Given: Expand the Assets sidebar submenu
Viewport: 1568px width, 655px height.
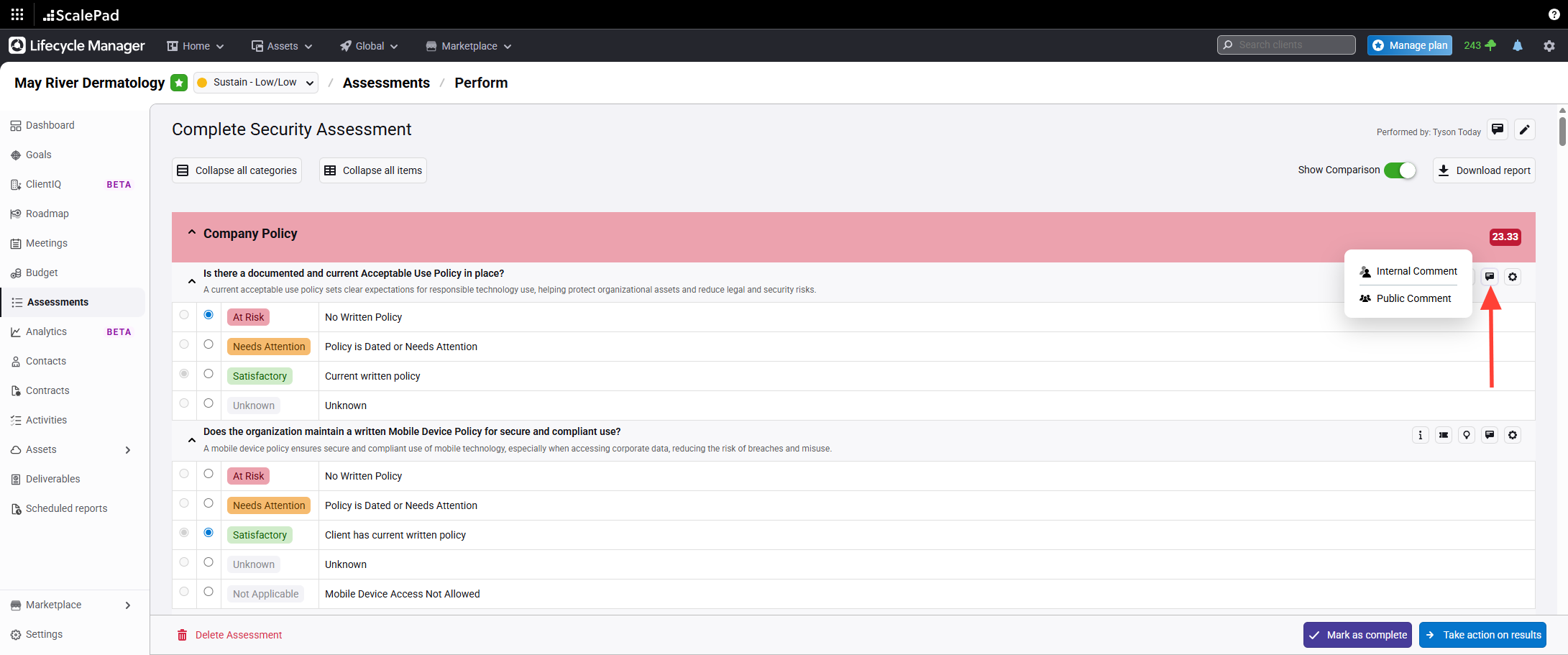Looking at the screenshot, I should pyautogui.click(x=127, y=450).
